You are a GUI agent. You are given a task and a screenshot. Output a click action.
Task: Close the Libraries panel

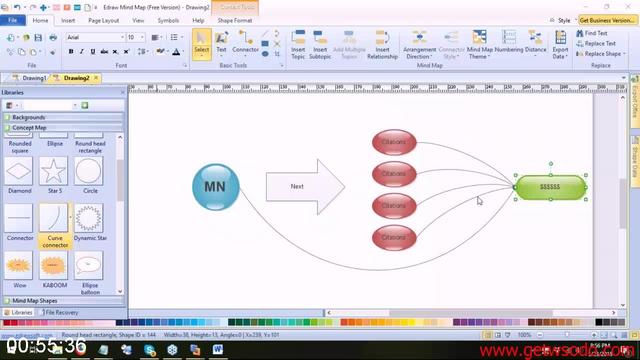click(122, 93)
